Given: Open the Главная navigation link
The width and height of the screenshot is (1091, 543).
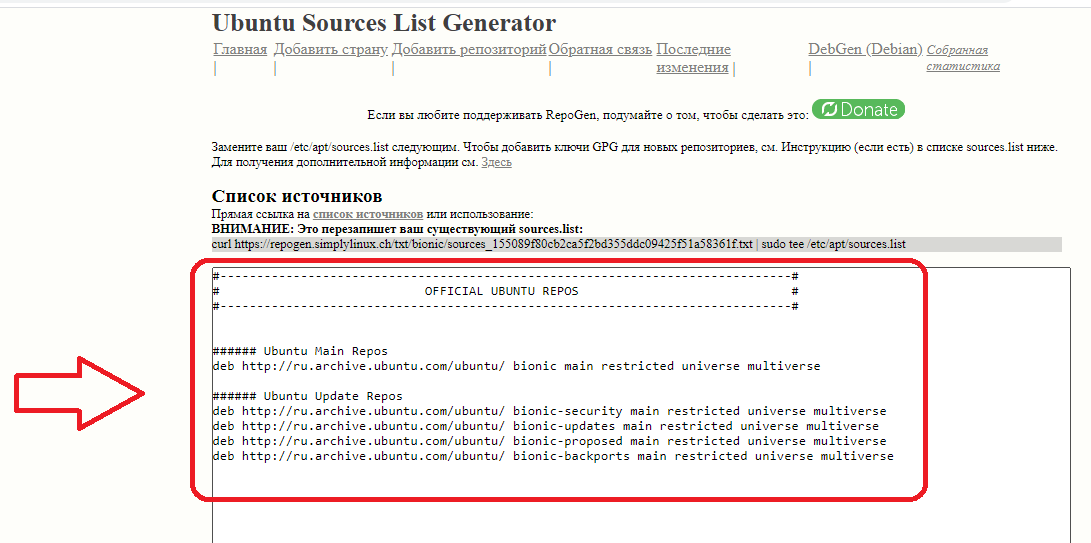Looking at the screenshot, I should tap(240, 49).
